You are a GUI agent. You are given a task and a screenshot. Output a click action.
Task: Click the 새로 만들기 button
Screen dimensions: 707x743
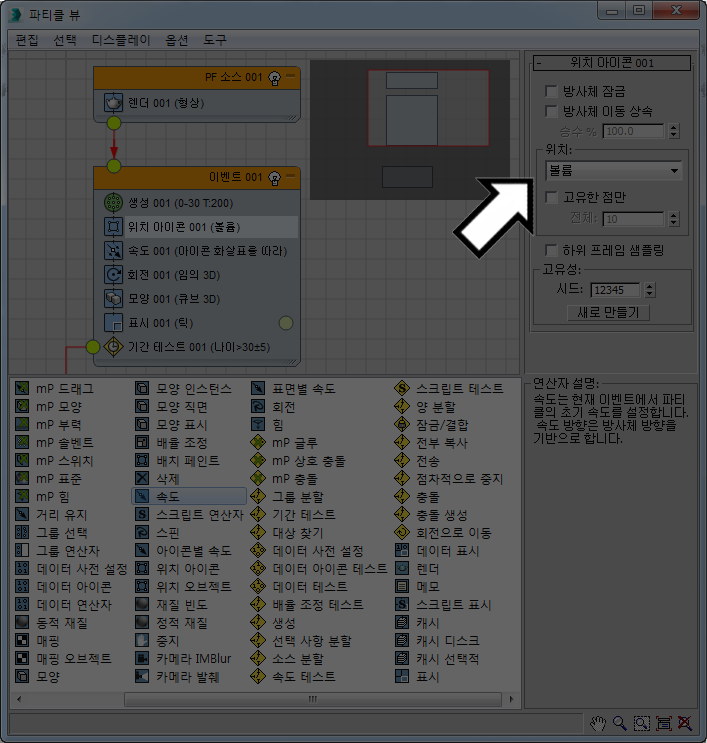(608, 312)
